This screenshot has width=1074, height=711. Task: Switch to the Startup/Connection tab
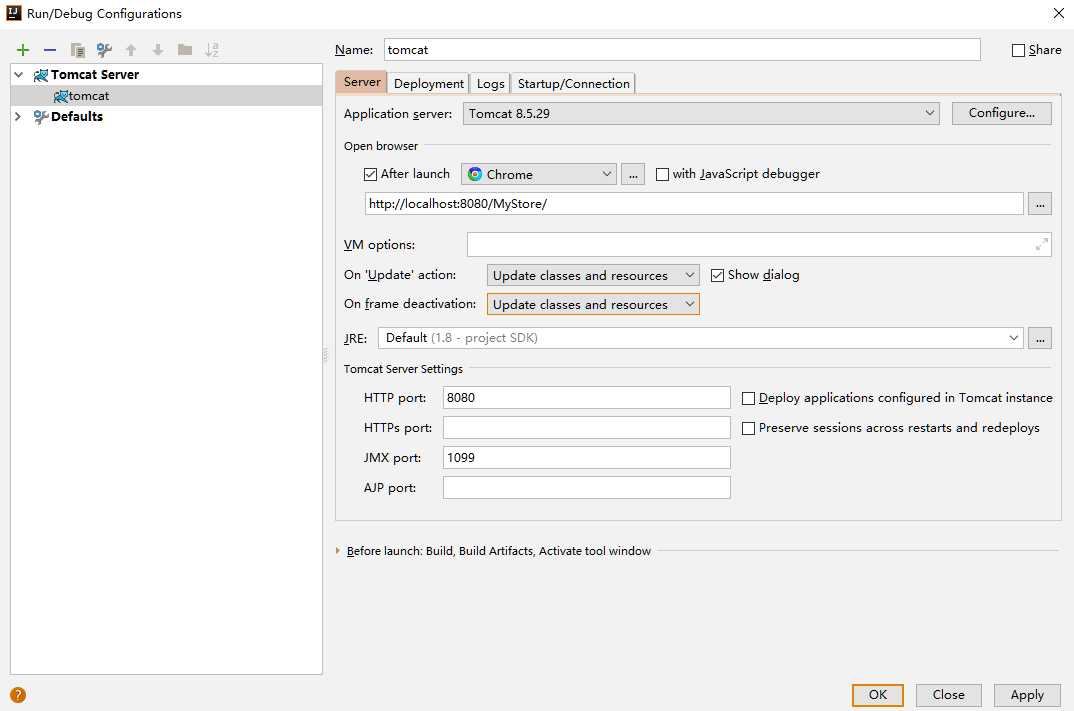573,84
